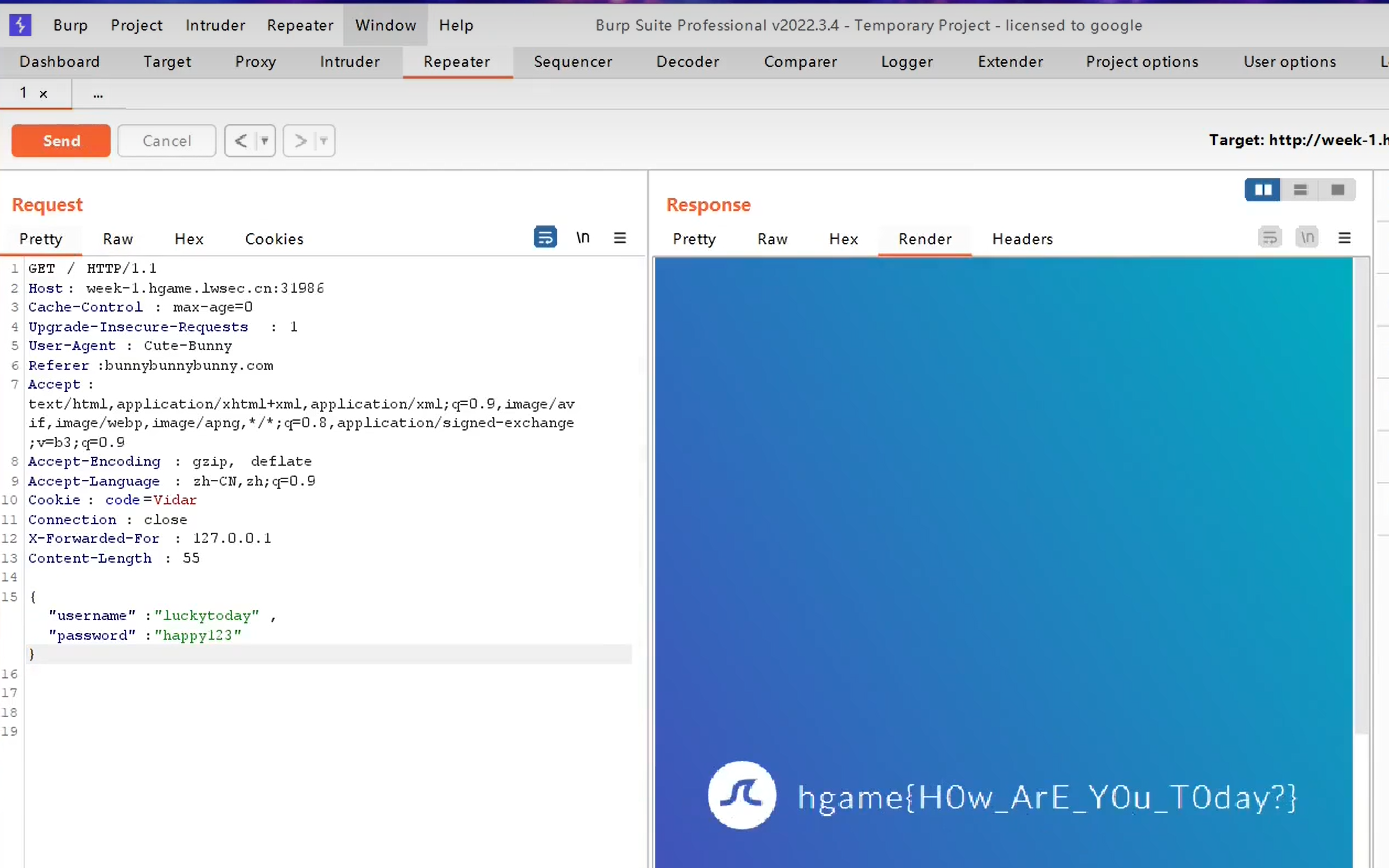This screenshot has width=1389, height=868.
Task: Select Request Cookies tab
Action: point(274,239)
